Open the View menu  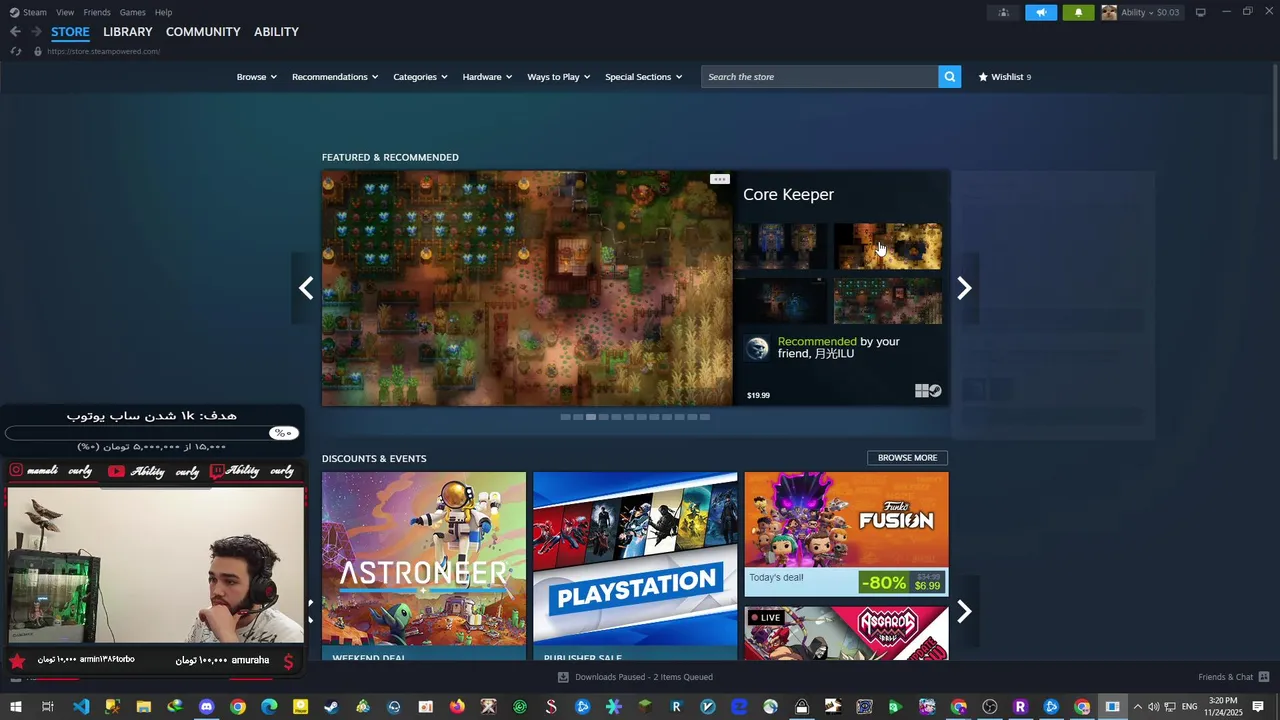coord(65,12)
